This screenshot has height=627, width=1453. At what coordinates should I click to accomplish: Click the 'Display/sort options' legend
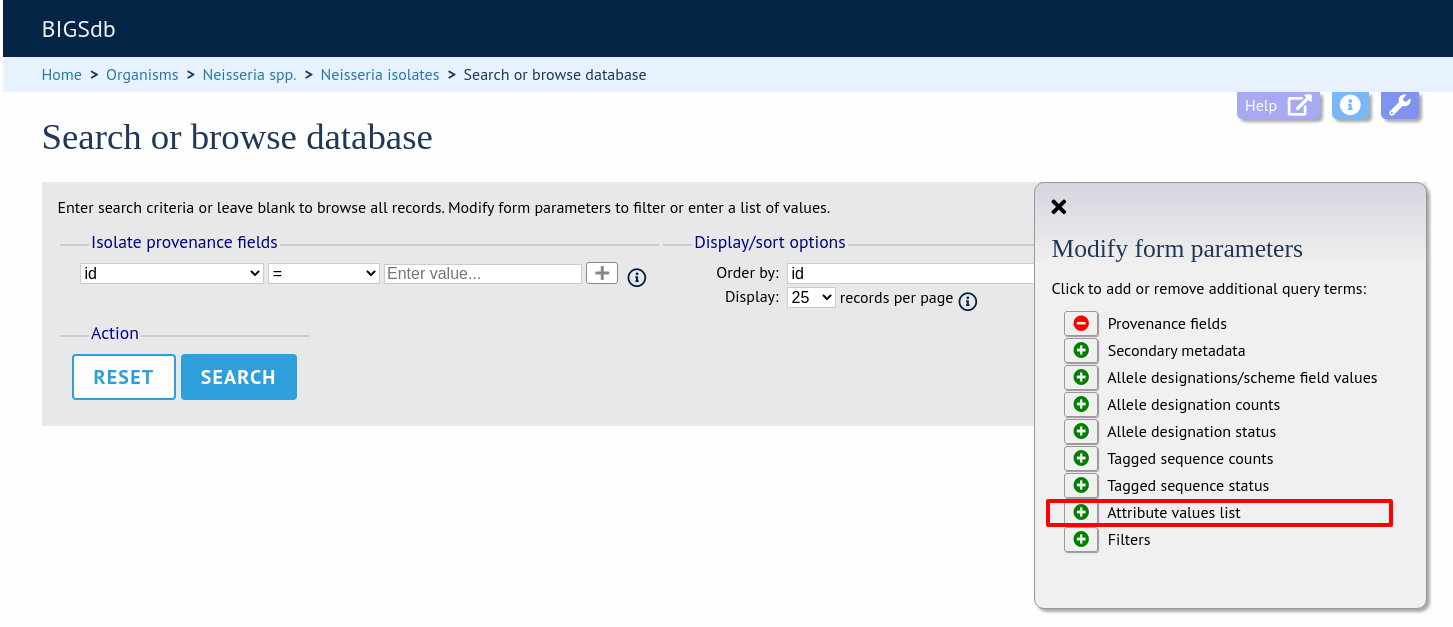(770, 242)
